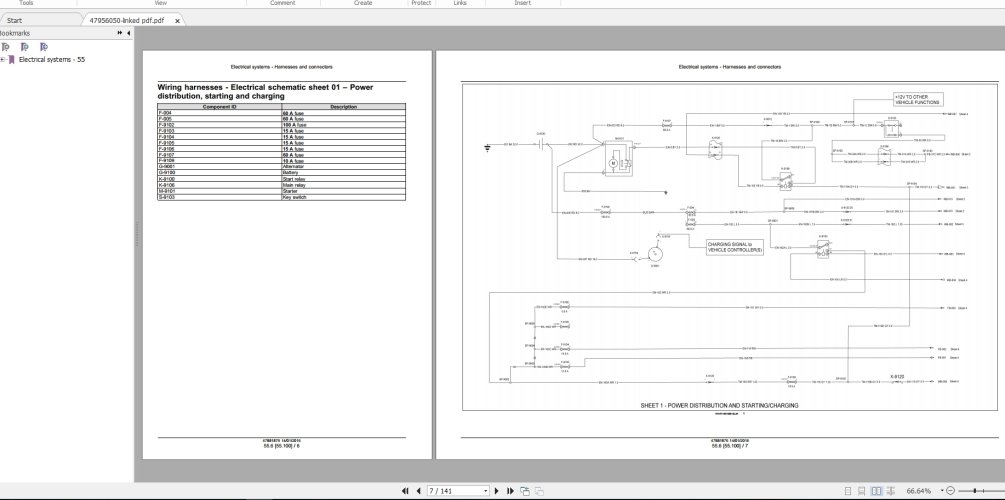The image size is (1005, 500).
Task: Click the F-004 component row
Action: (281, 113)
